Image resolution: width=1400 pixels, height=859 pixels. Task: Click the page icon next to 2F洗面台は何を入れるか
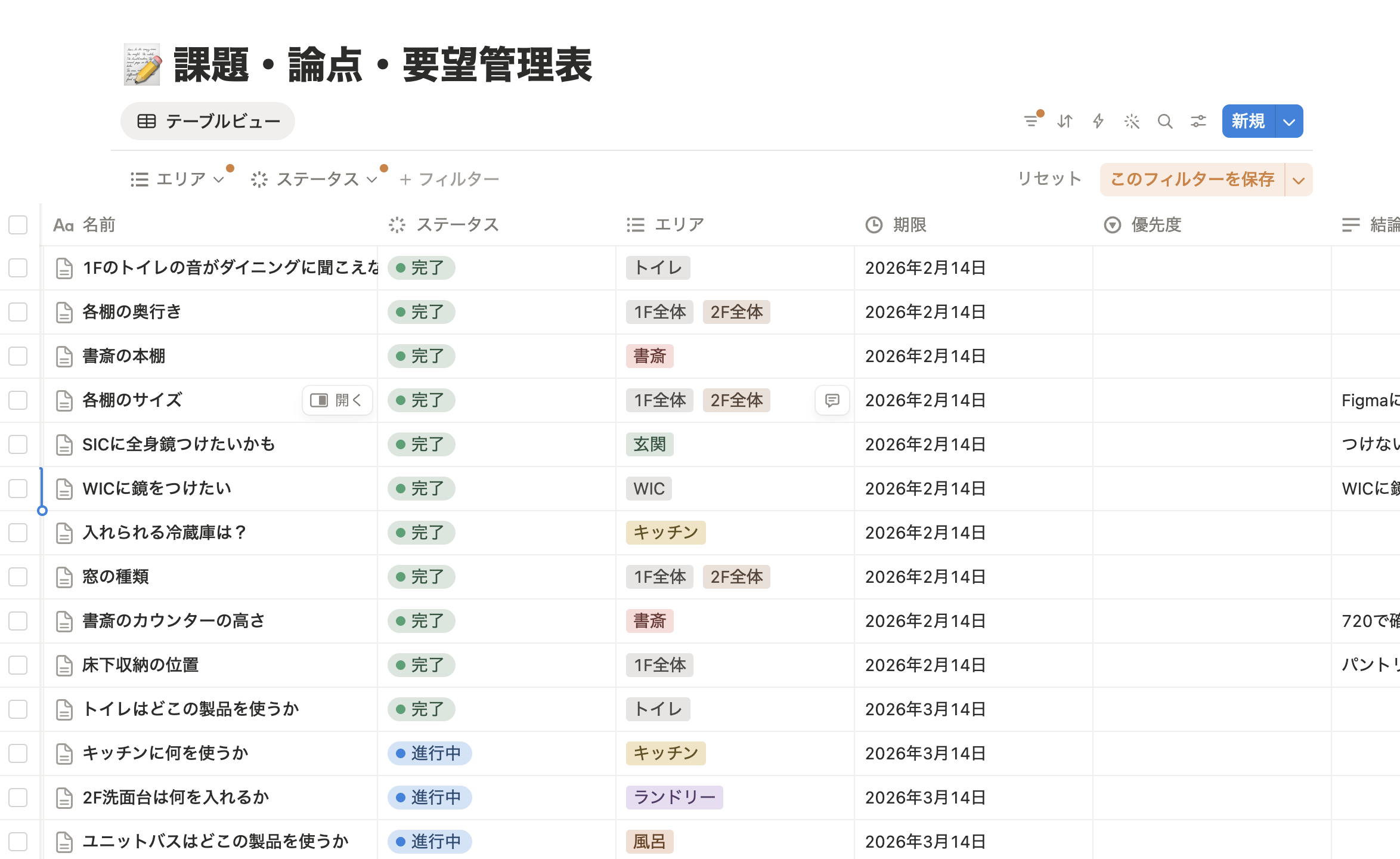click(64, 798)
